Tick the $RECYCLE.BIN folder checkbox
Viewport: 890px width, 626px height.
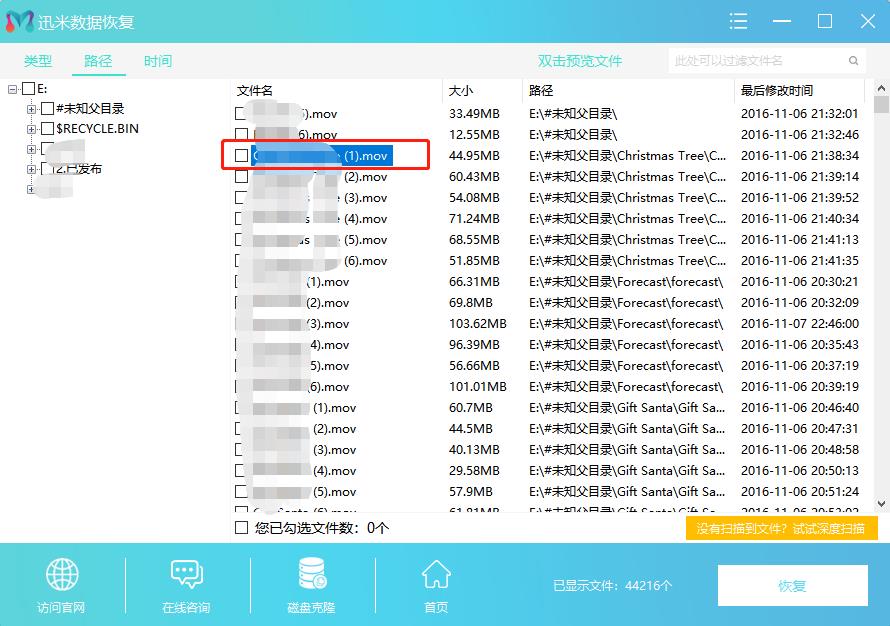(x=47, y=129)
